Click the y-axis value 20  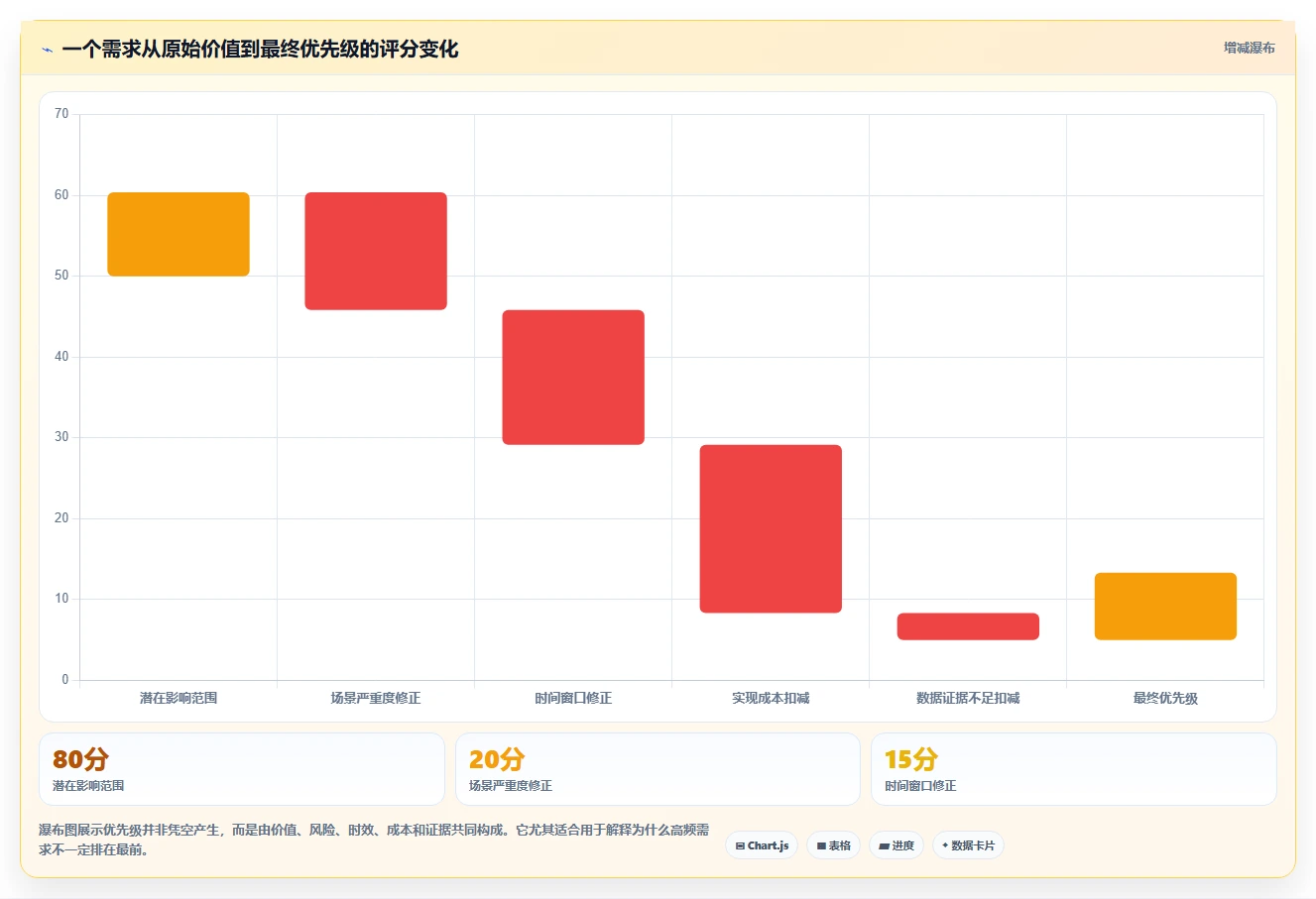point(61,518)
